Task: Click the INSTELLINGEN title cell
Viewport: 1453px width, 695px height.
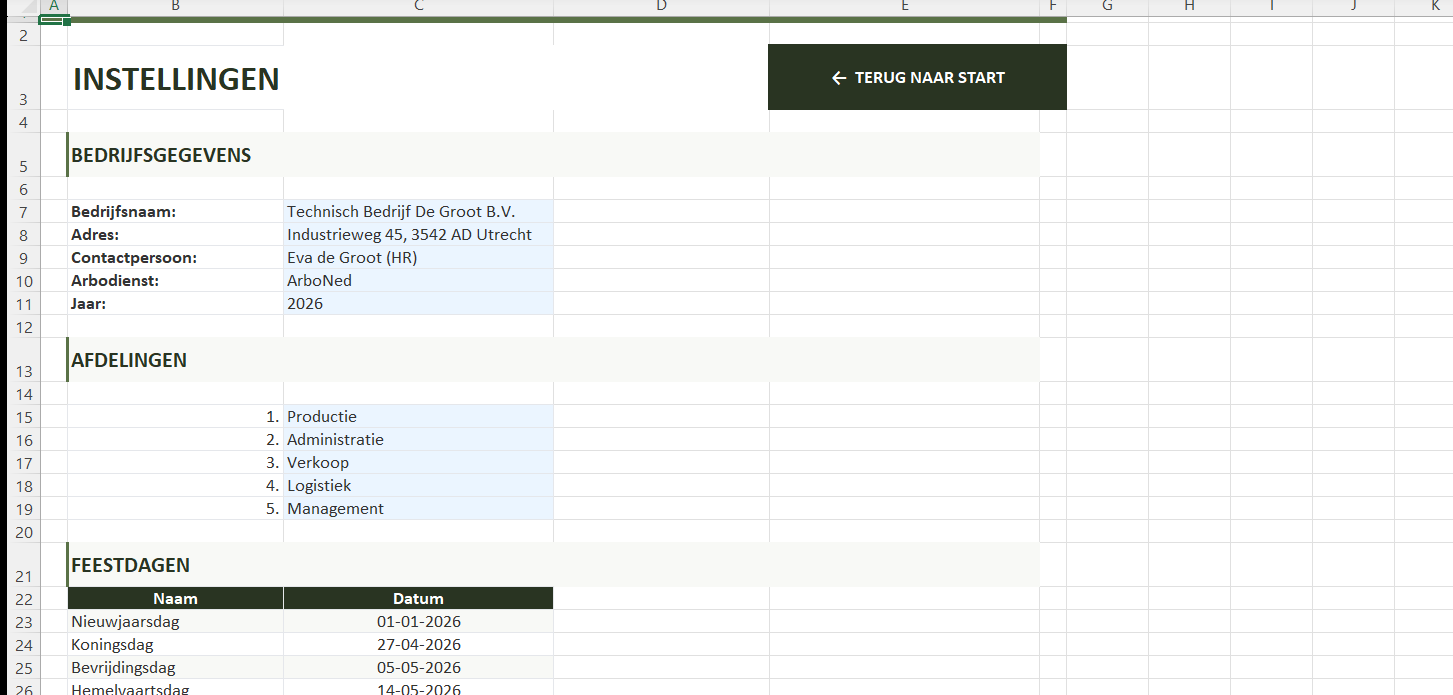Action: tap(176, 80)
